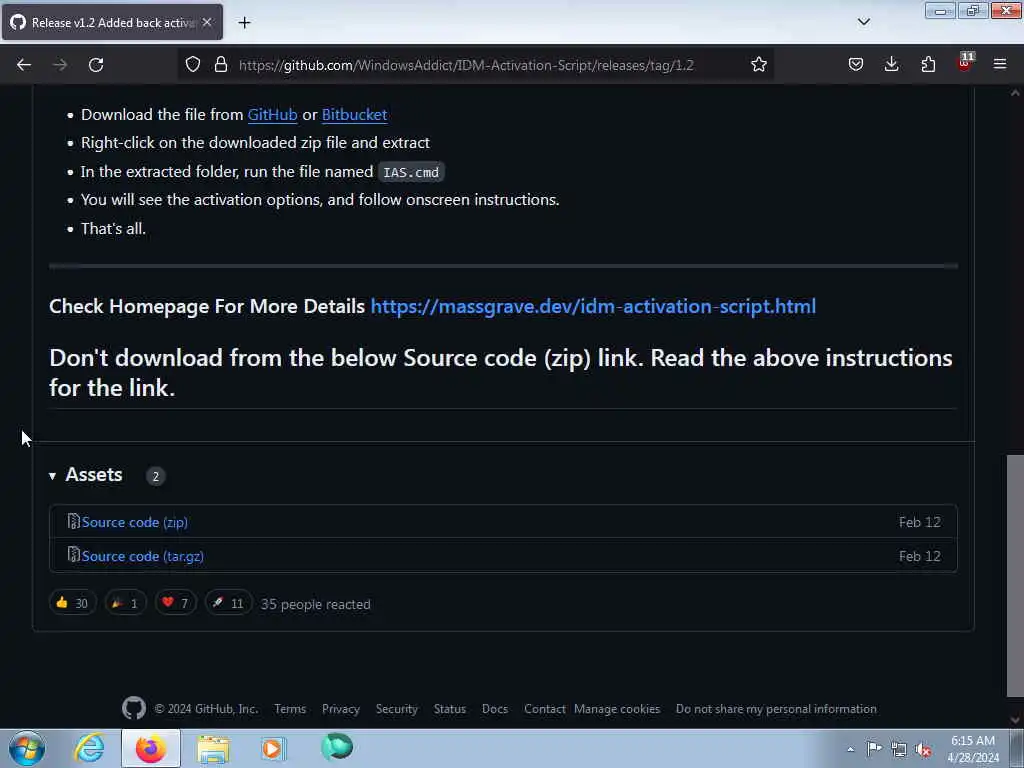
Task: Click the ad blocker extension icon with badge 11
Action: pyautogui.click(x=965, y=63)
